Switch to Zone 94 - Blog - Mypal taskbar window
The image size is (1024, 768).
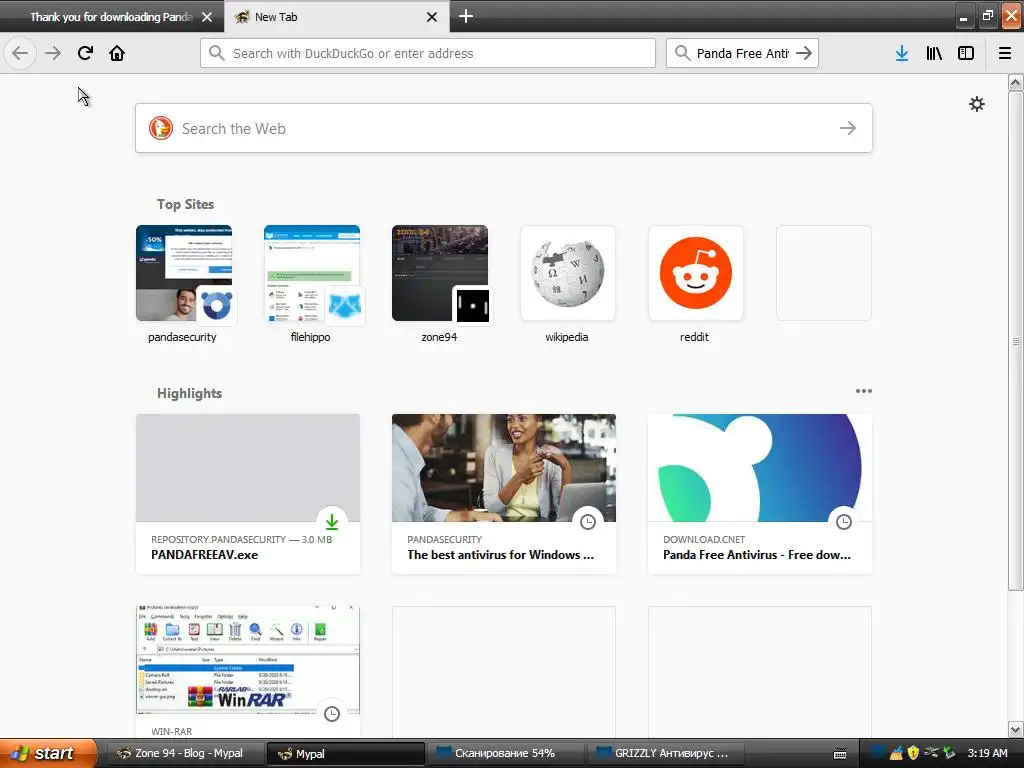pos(184,753)
